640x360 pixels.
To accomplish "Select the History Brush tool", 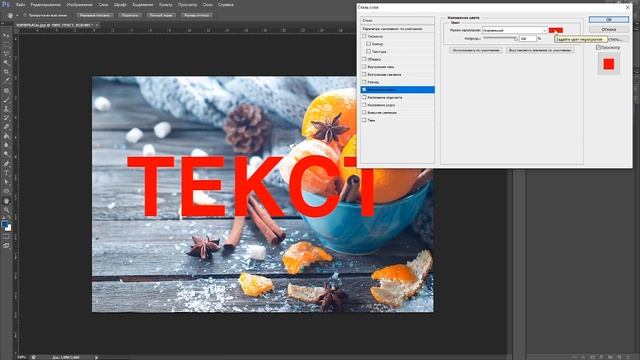I will [x=6, y=118].
